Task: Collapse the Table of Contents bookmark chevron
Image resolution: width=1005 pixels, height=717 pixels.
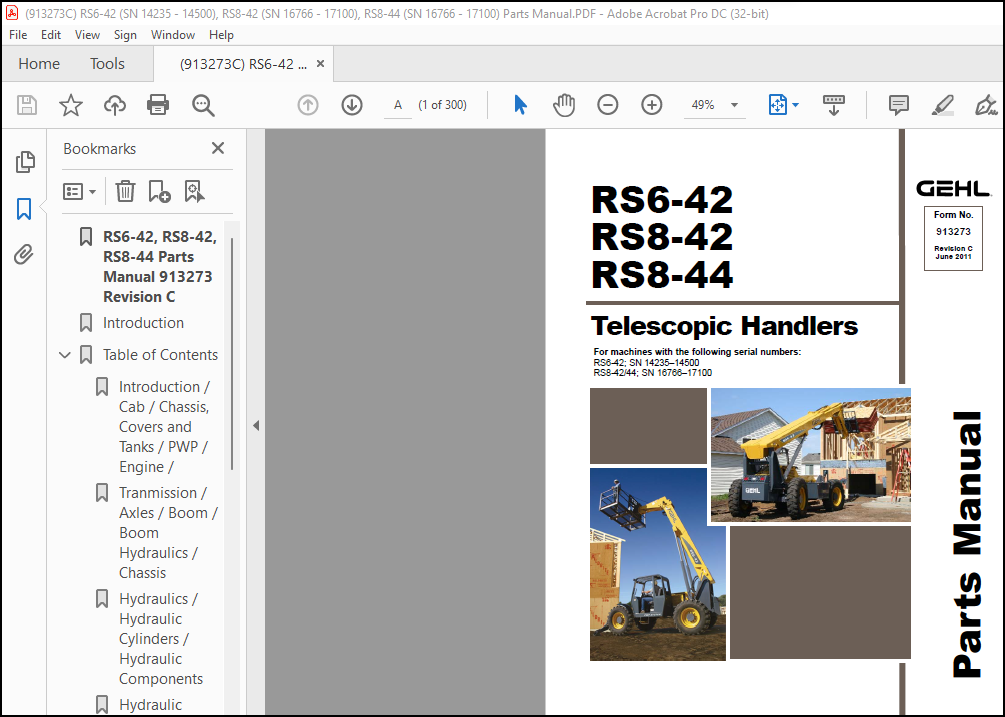Action: pos(65,354)
